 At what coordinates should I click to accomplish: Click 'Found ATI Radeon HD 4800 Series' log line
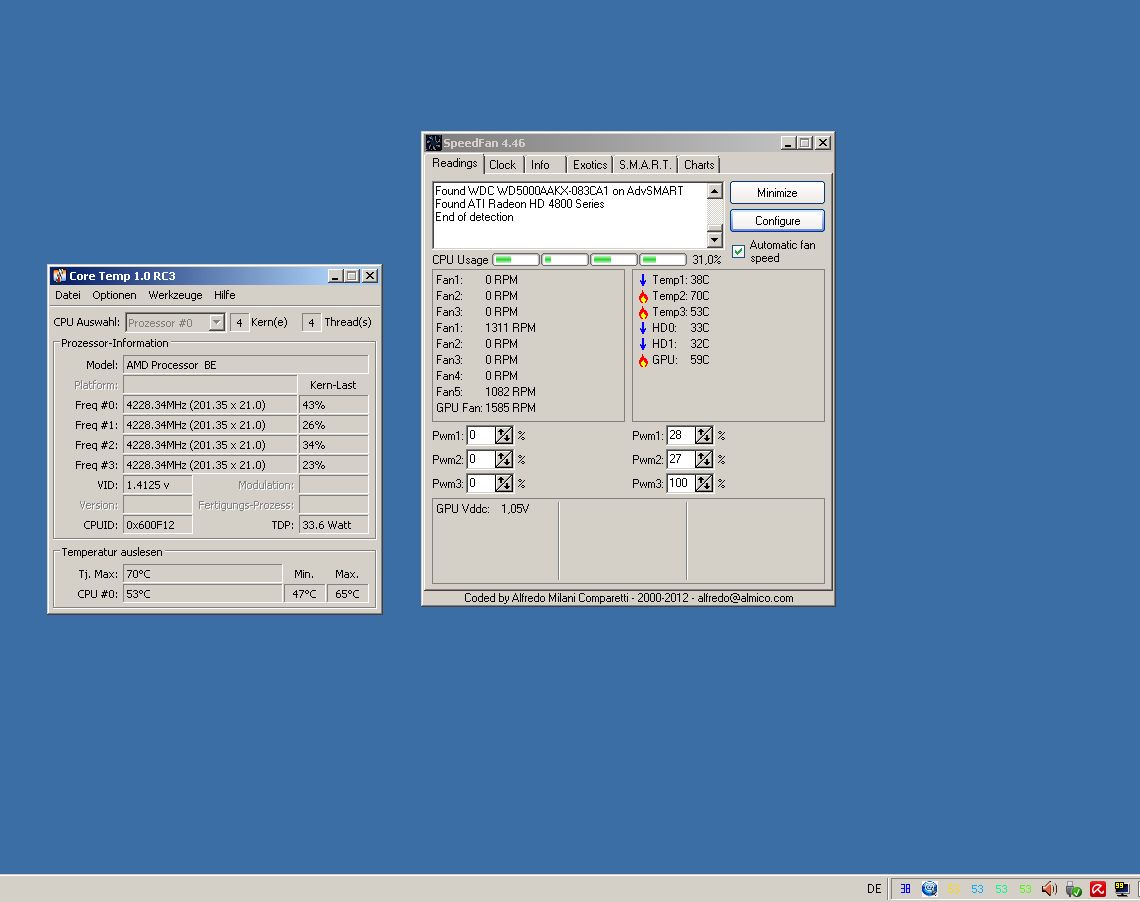coord(520,204)
